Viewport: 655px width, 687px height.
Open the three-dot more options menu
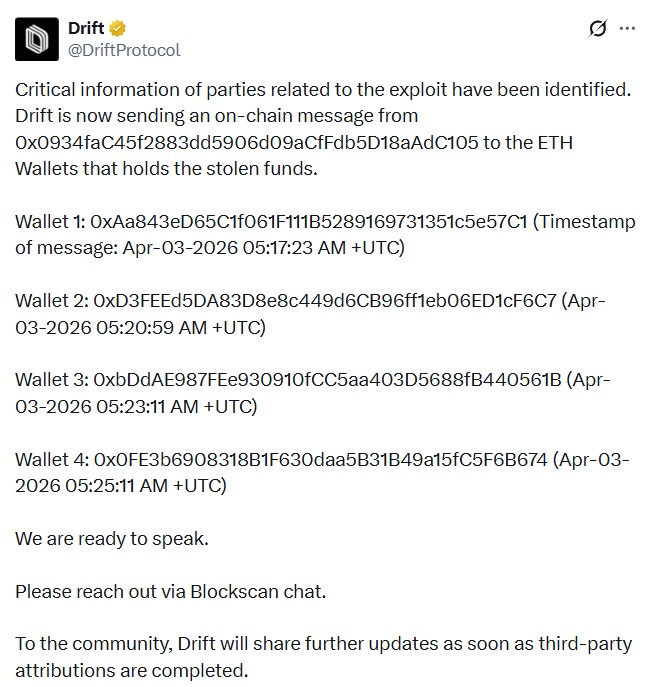628,29
